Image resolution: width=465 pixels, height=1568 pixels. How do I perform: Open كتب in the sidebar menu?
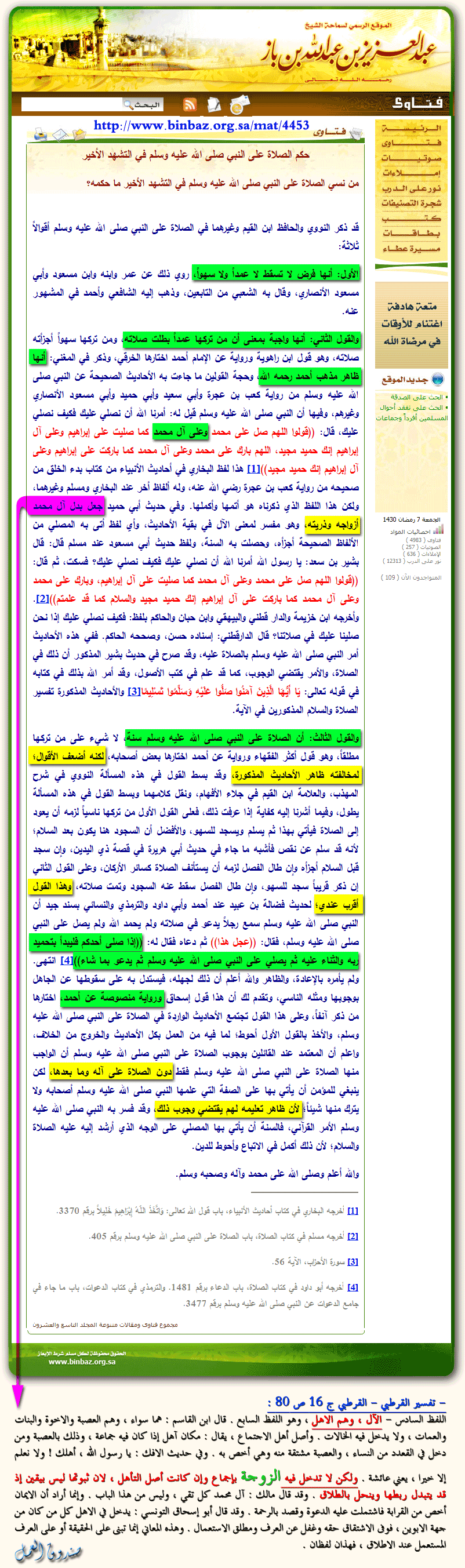click(x=412, y=218)
